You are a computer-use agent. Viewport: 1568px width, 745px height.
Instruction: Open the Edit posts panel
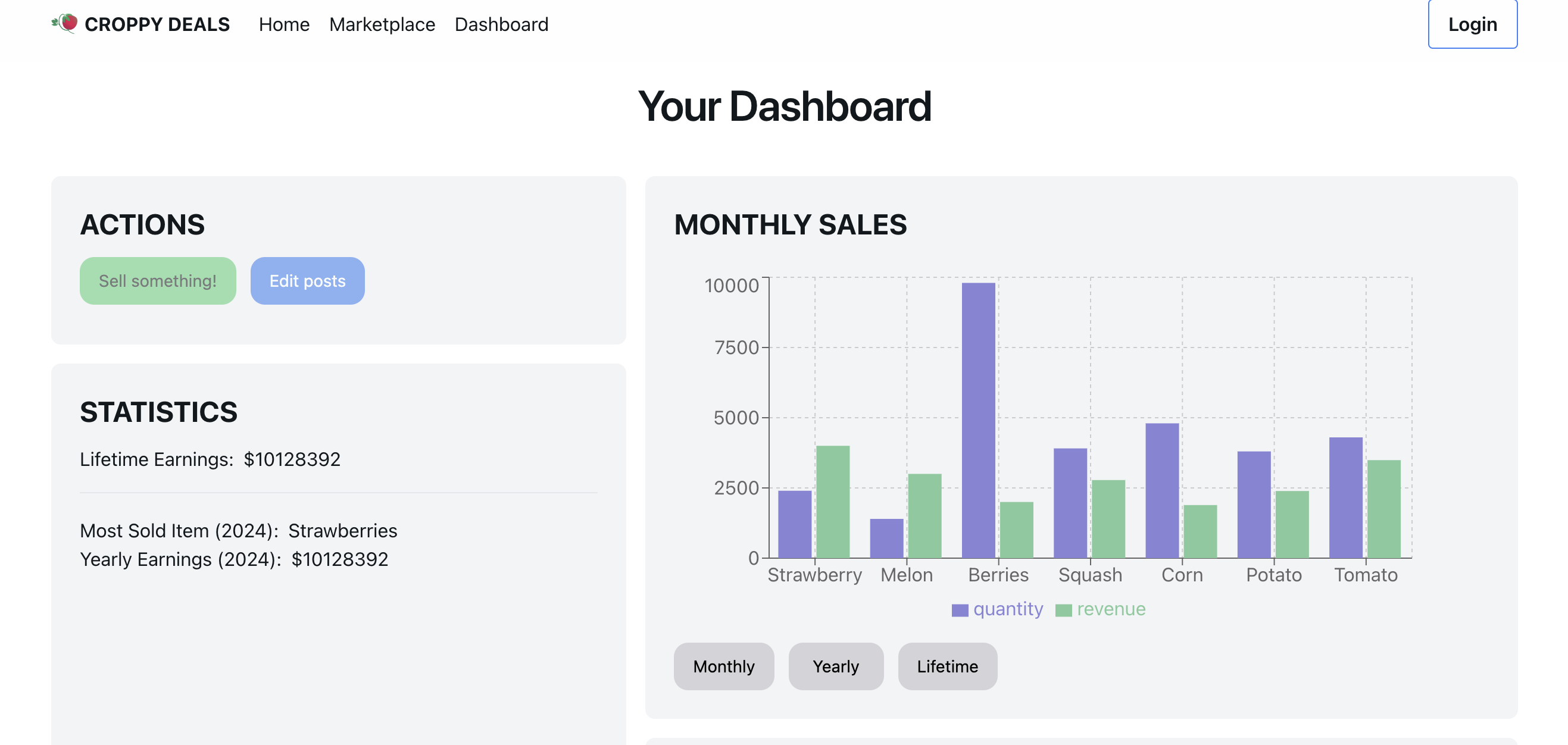tap(307, 281)
